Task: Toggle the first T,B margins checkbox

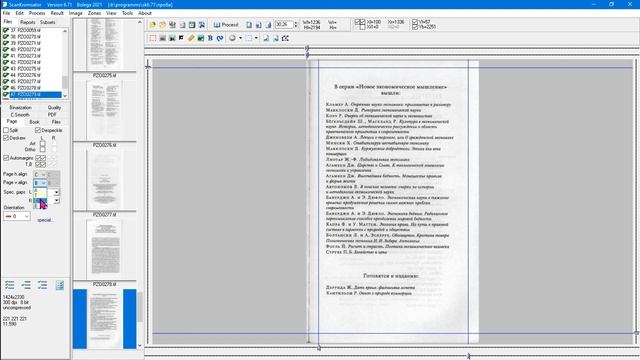Action: [38, 164]
